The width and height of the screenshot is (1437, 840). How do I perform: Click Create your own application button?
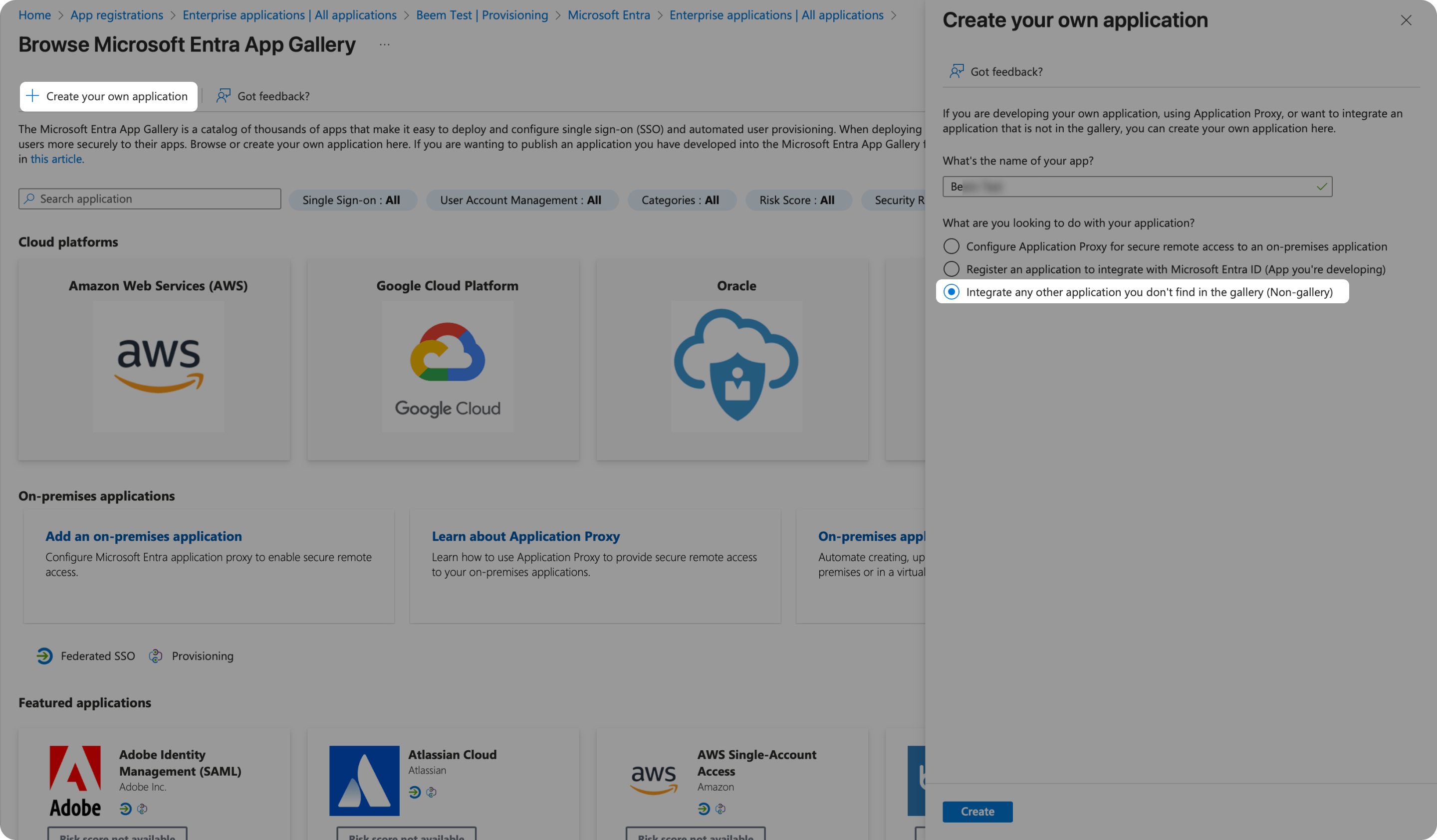coord(108,96)
